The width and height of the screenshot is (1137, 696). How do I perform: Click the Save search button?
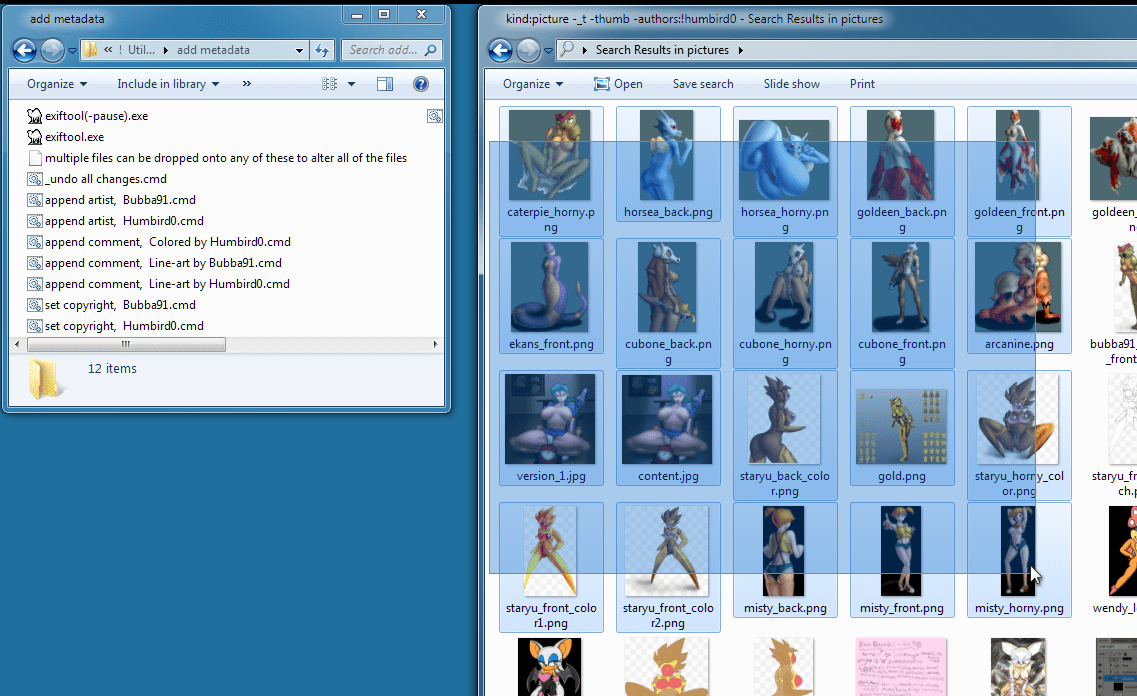702,84
